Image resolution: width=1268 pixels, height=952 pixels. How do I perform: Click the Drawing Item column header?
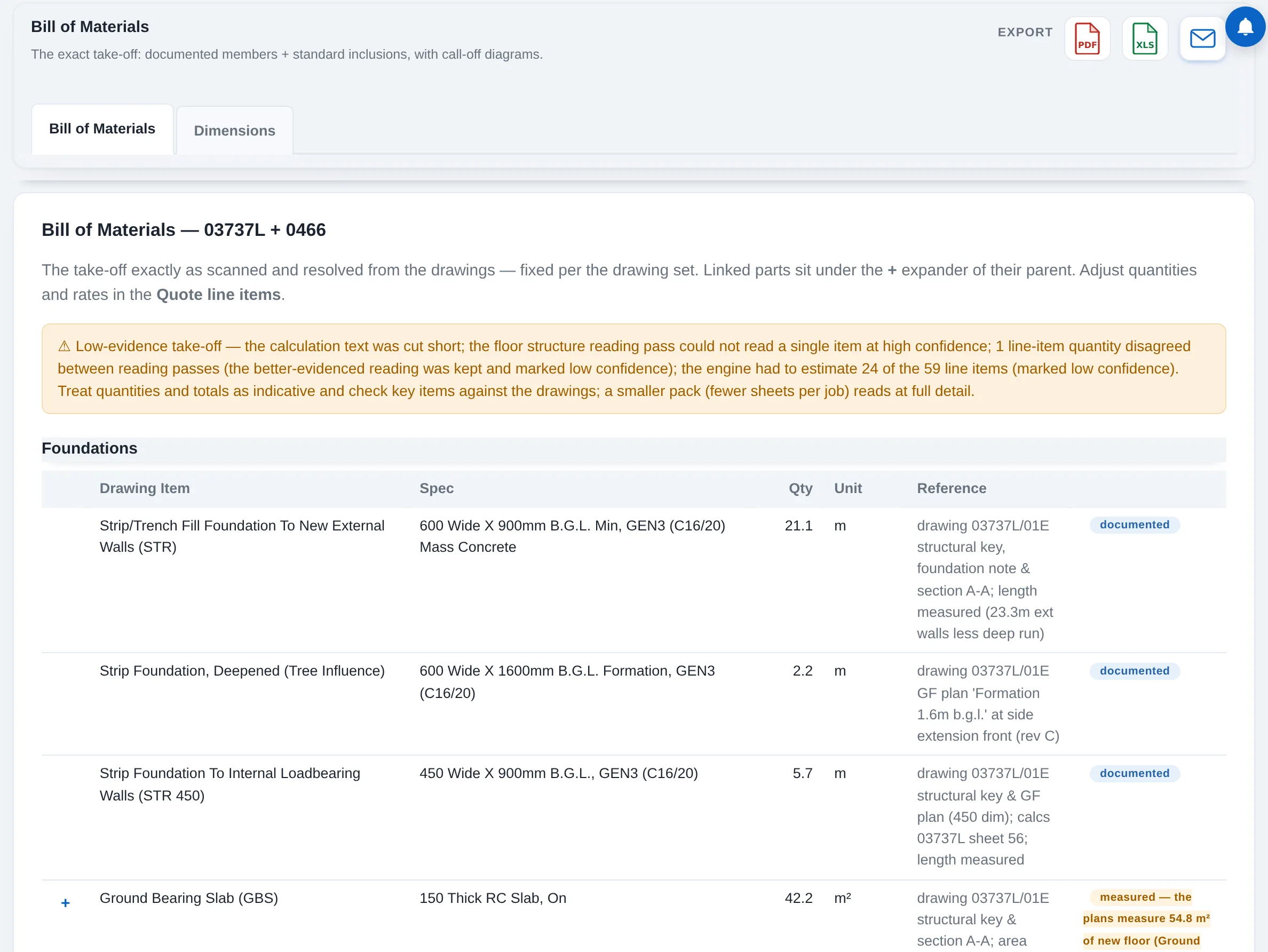click(x=145, y=488)
